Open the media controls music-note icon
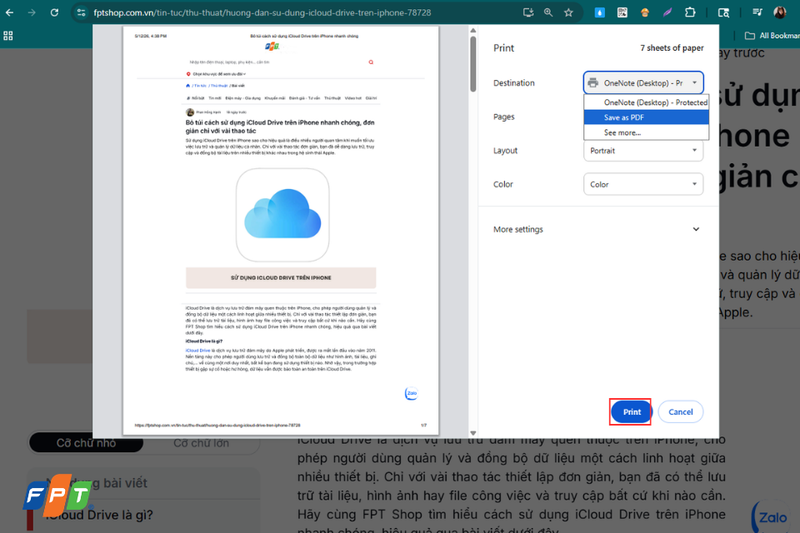 [758, 12]
